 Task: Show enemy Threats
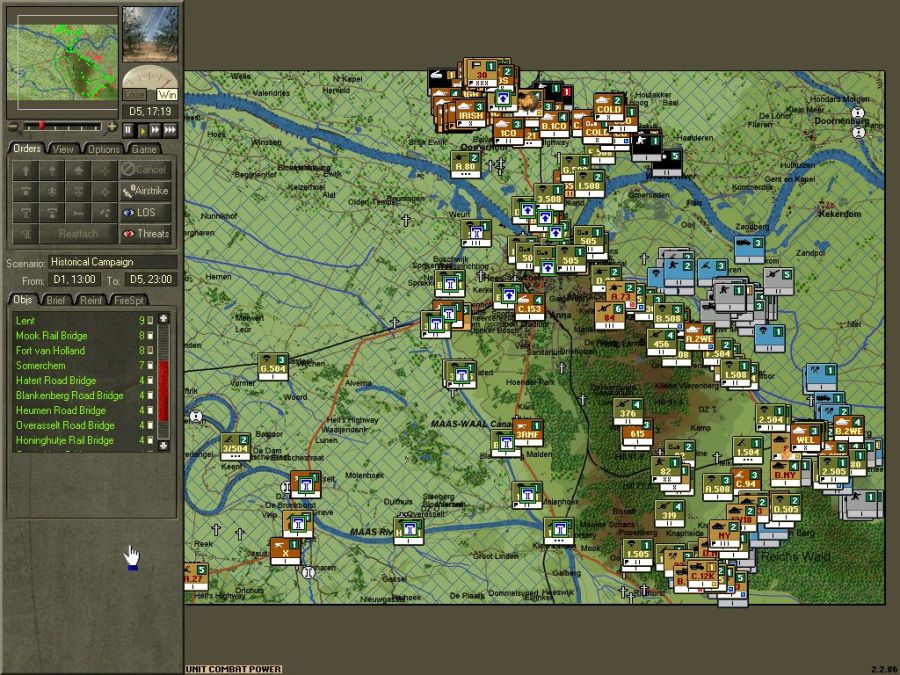[x=145, y=234]
